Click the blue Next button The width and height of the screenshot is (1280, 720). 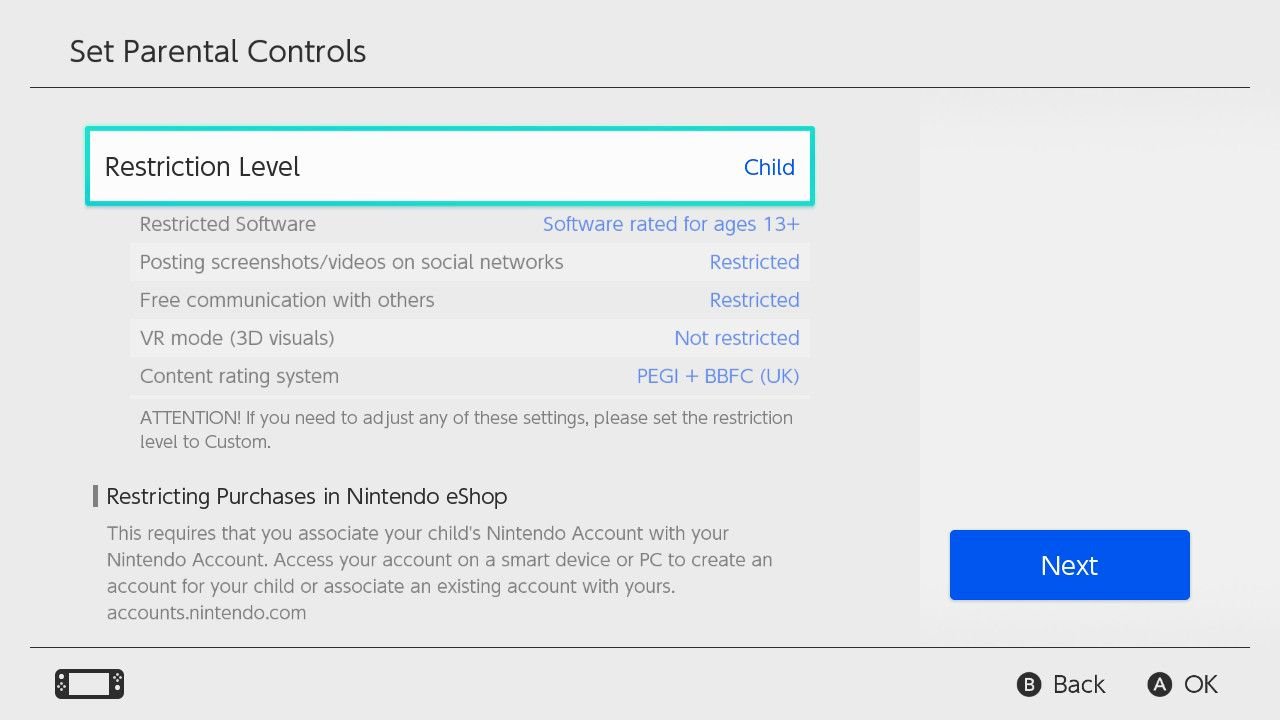1069,565
